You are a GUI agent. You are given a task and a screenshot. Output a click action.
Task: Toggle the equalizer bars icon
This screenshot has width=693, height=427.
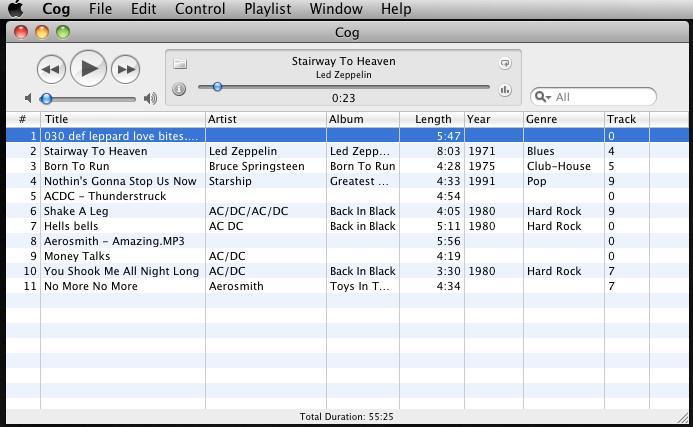pyautogui.click(x=505, y=90)
